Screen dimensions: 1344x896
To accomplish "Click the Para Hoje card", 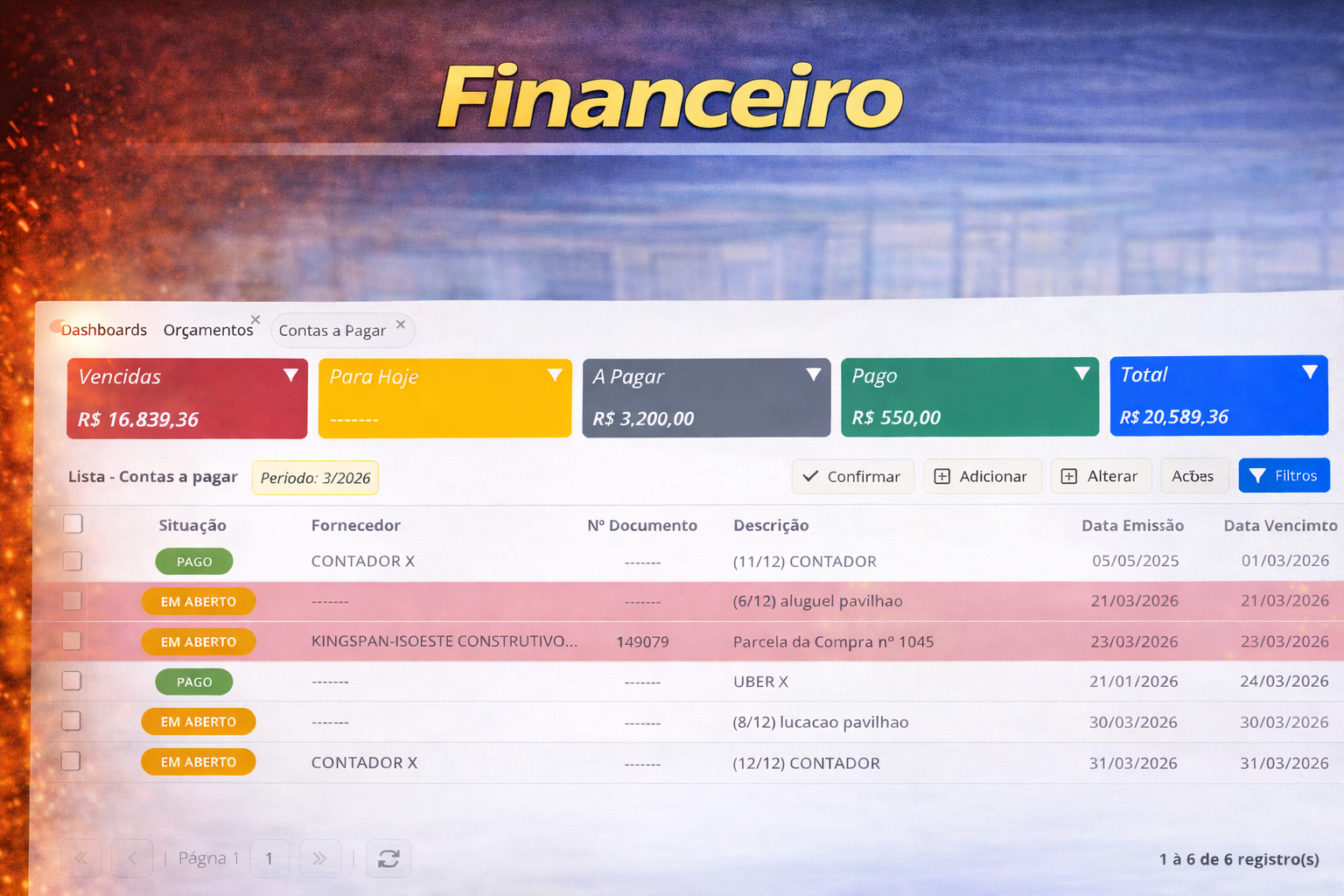I will coord(444,398).
